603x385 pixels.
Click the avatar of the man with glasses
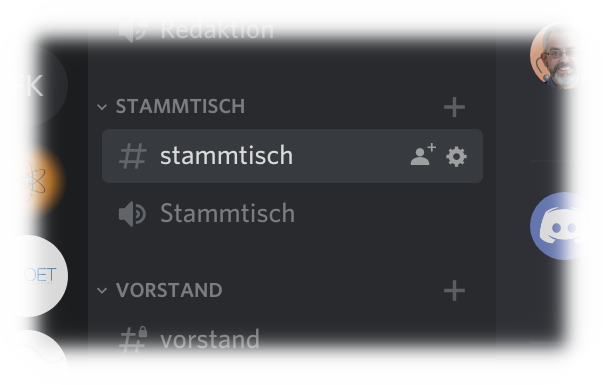point(558,56)
